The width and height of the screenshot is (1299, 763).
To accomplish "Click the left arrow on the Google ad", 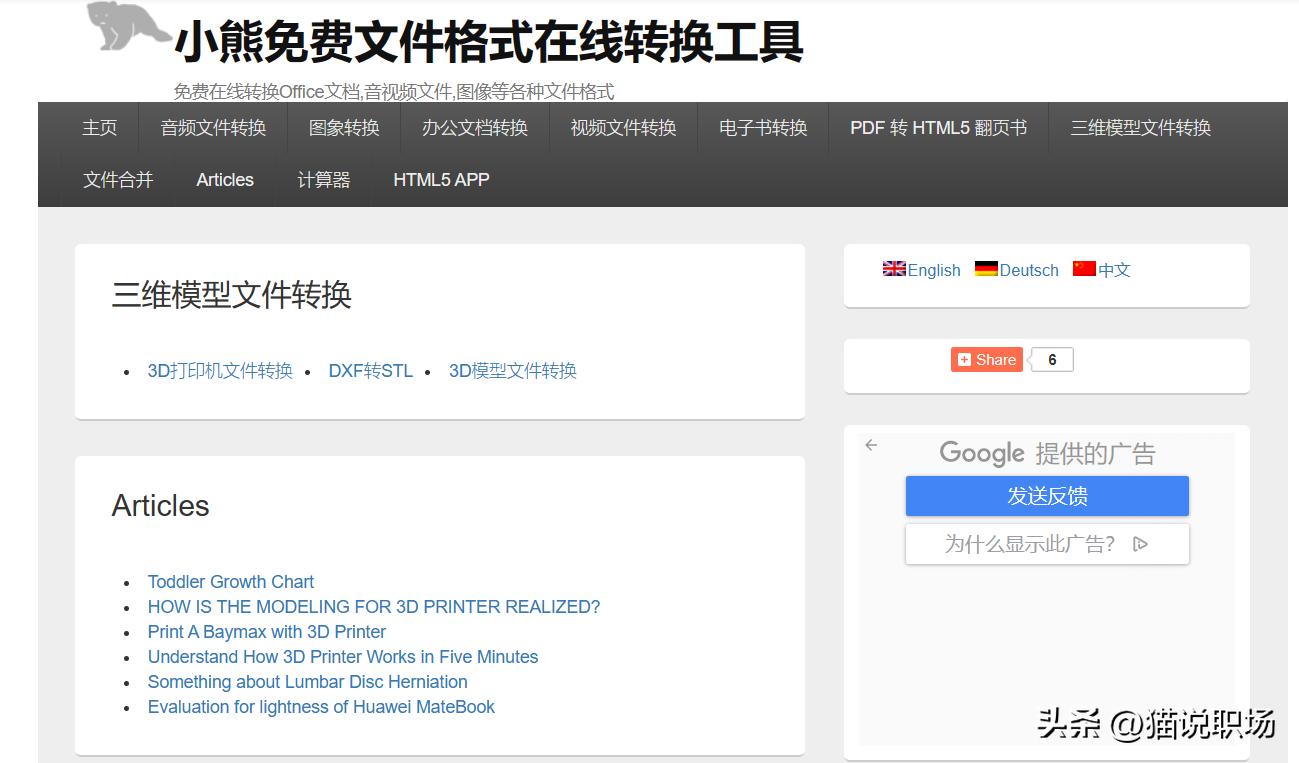I will coord(870,444).
